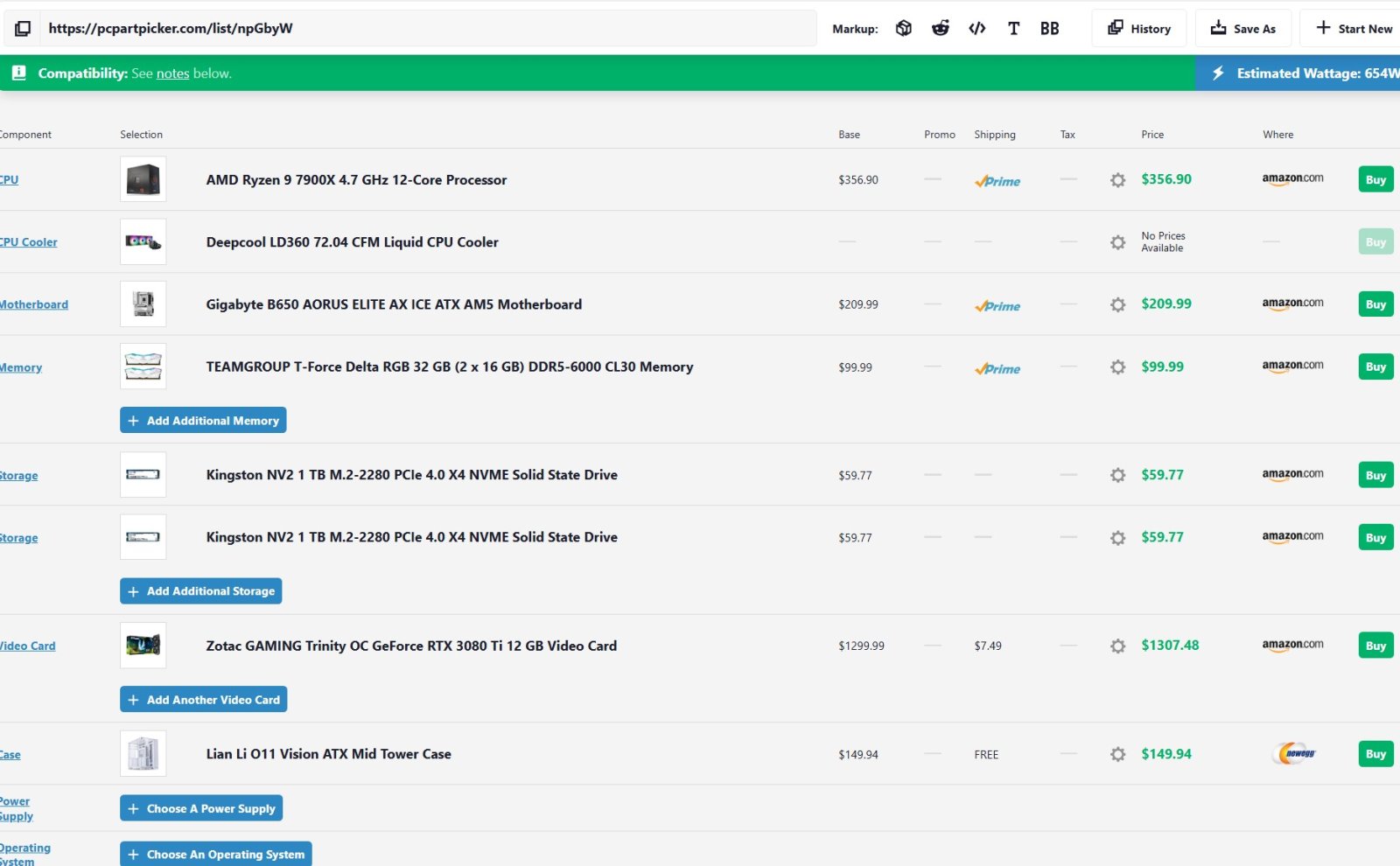Open the Memory component link

21,367
